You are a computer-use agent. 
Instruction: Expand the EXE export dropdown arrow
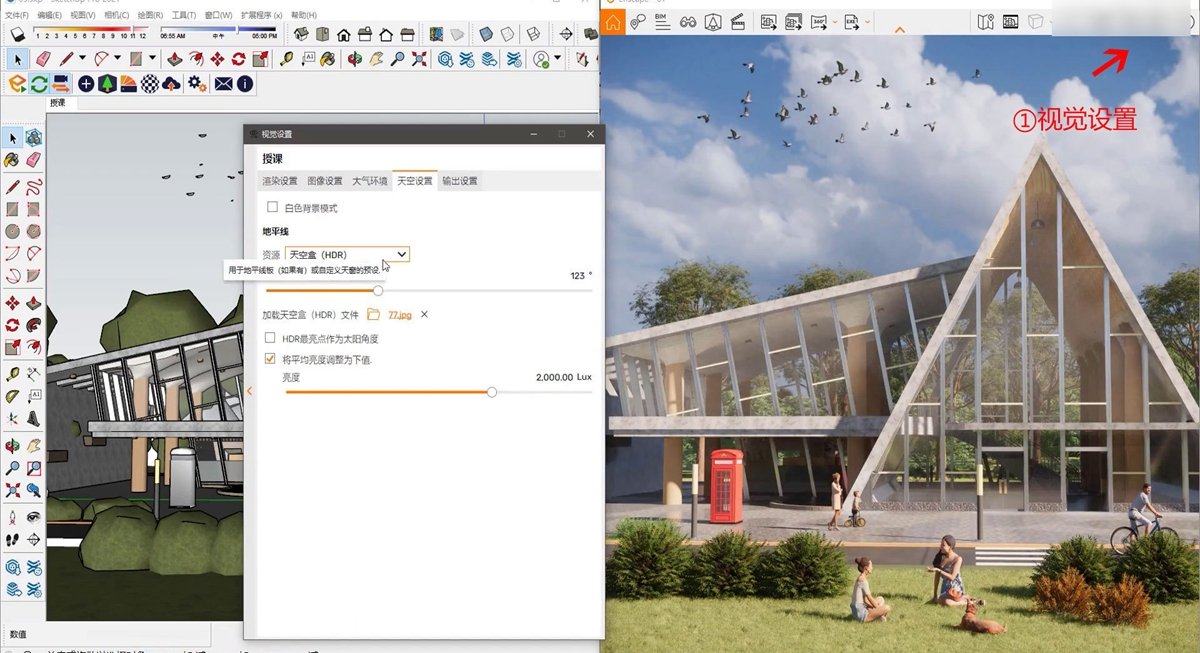coord(867,22)
